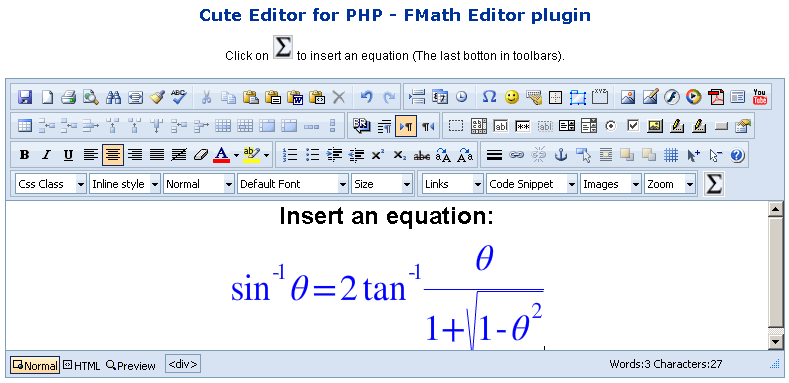789x383 pixels.
Task: Click the <div> tag path button
Action: point(183,364)
